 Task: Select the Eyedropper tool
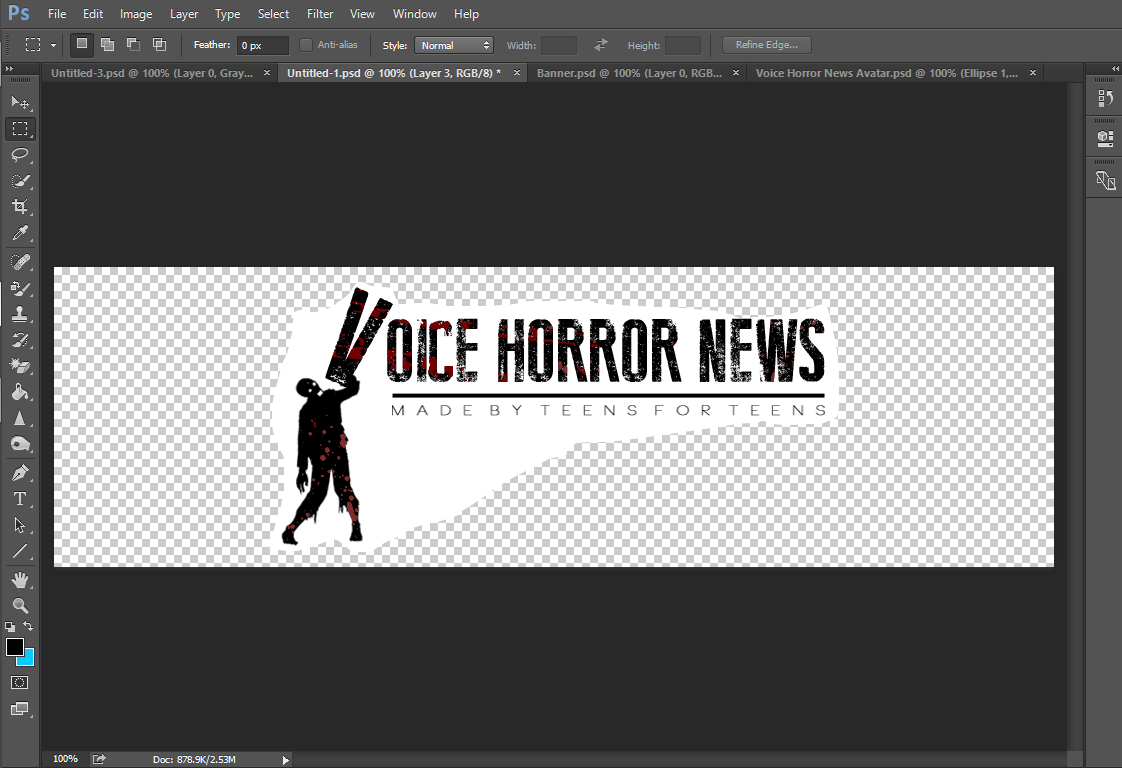click(20, 233)
